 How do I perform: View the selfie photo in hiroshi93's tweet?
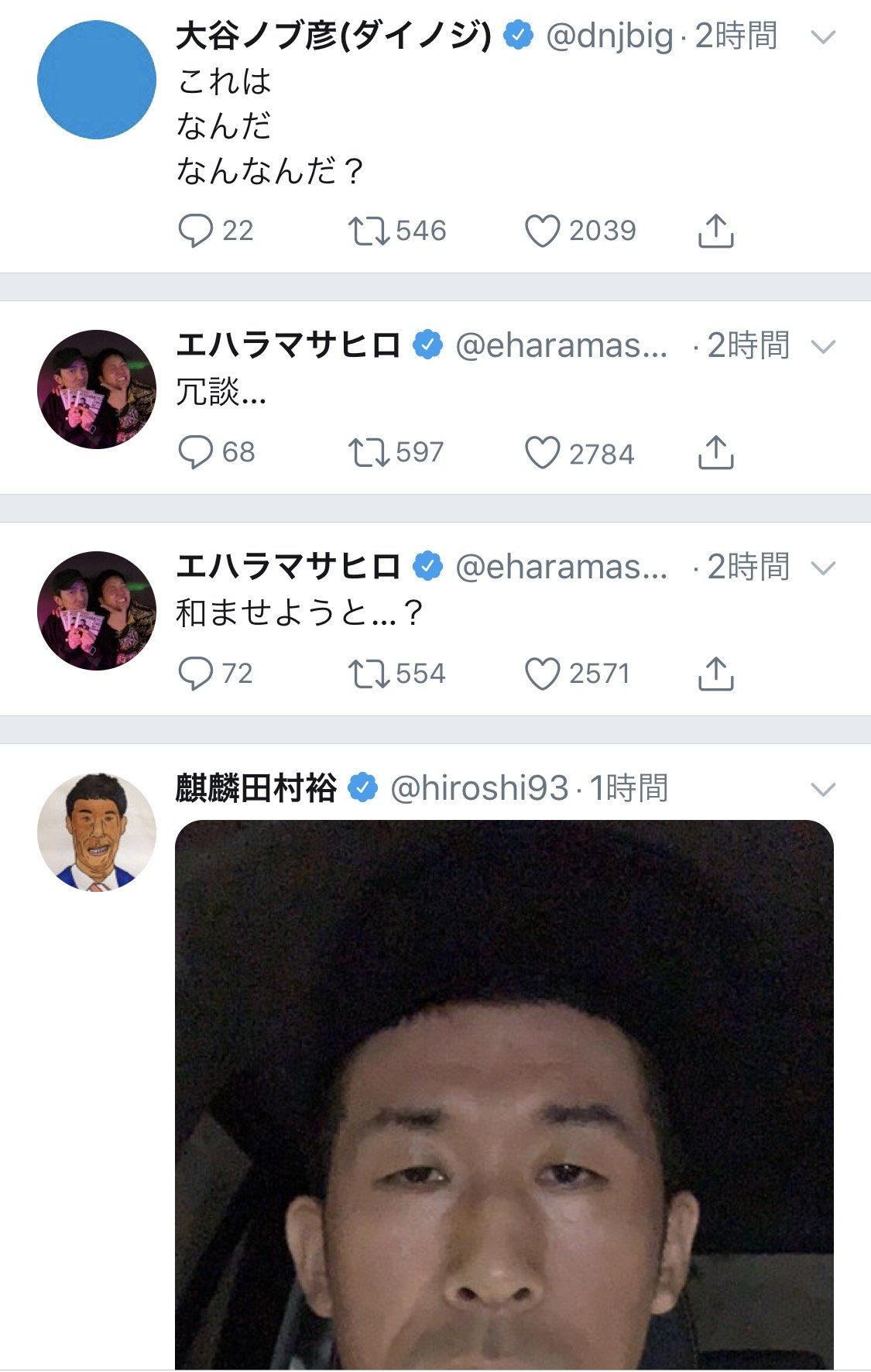504,1095
